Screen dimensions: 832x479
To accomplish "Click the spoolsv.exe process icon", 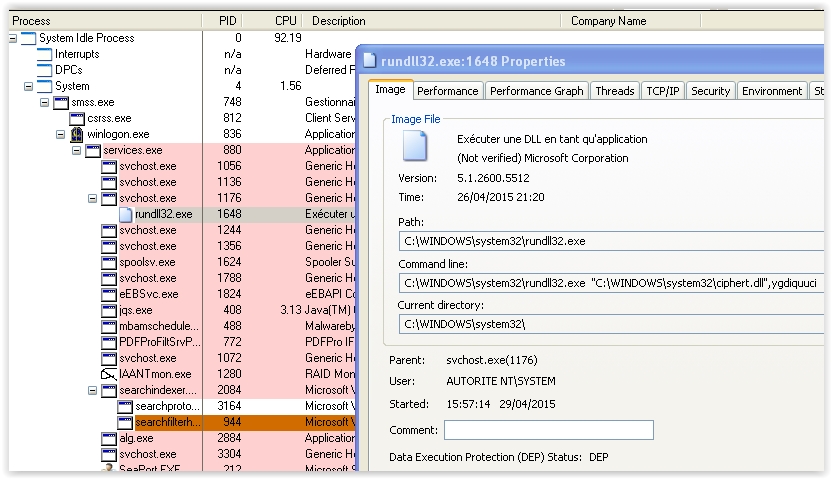I will [109, 263].
